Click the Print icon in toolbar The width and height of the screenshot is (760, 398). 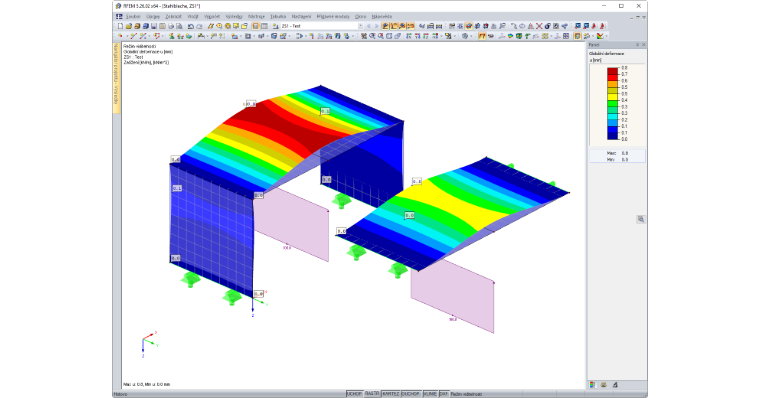coord(171,26)
